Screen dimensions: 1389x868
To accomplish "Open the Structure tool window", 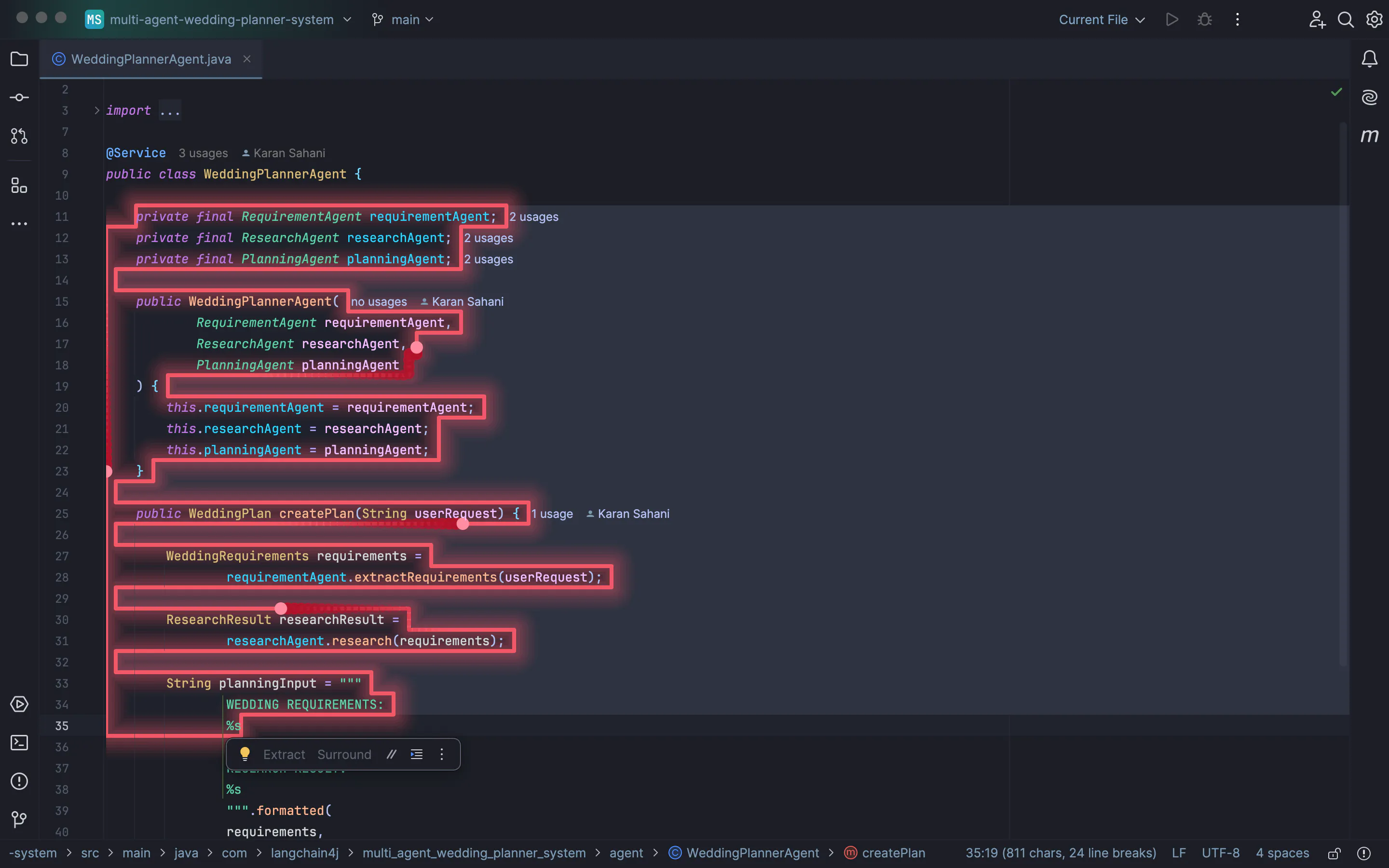I will 19,186.
